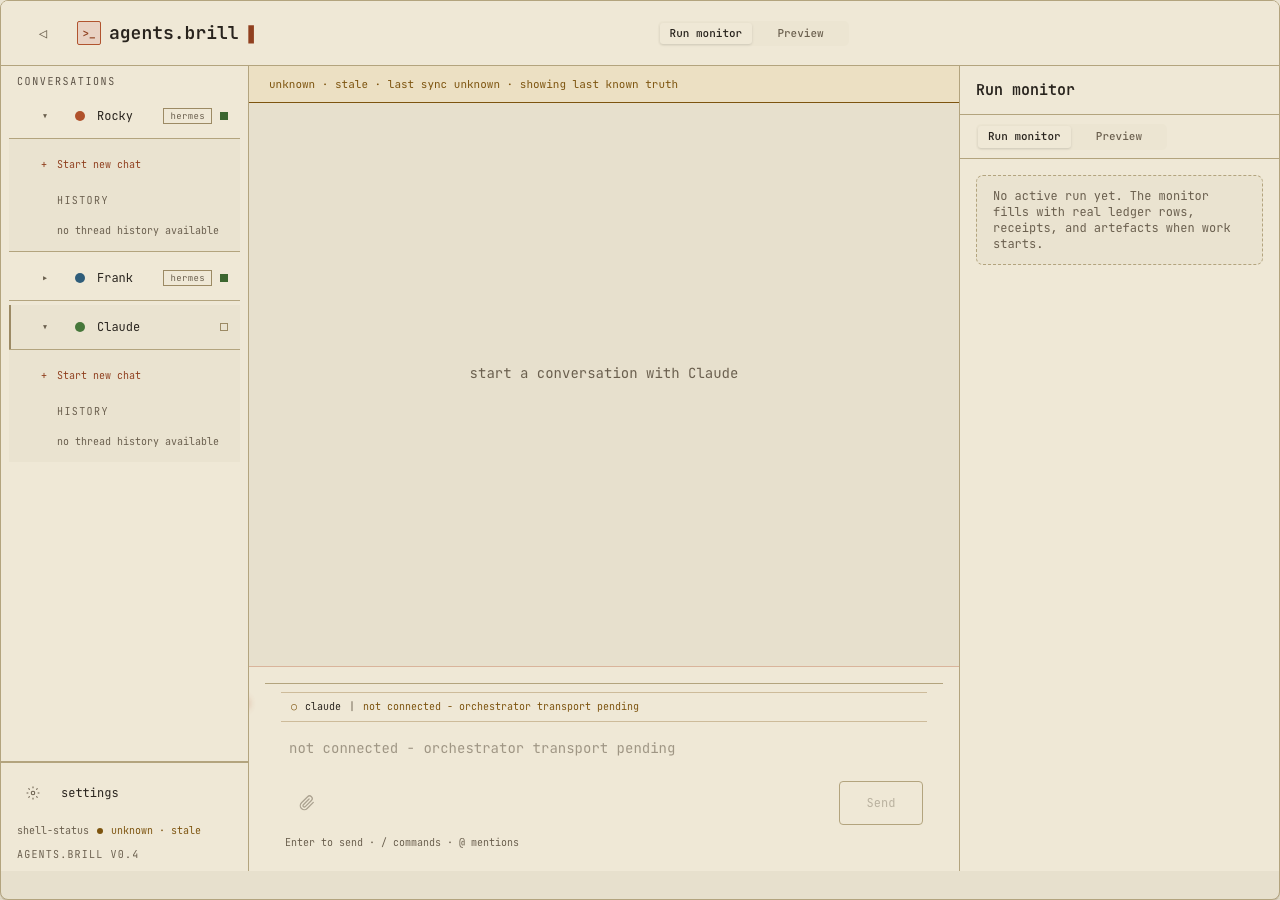Image resolution: width=1280 pixels, height=900 pixels.
Task: Click the settings gear icon
Action: pyautogui.click(x=33, y=793)
